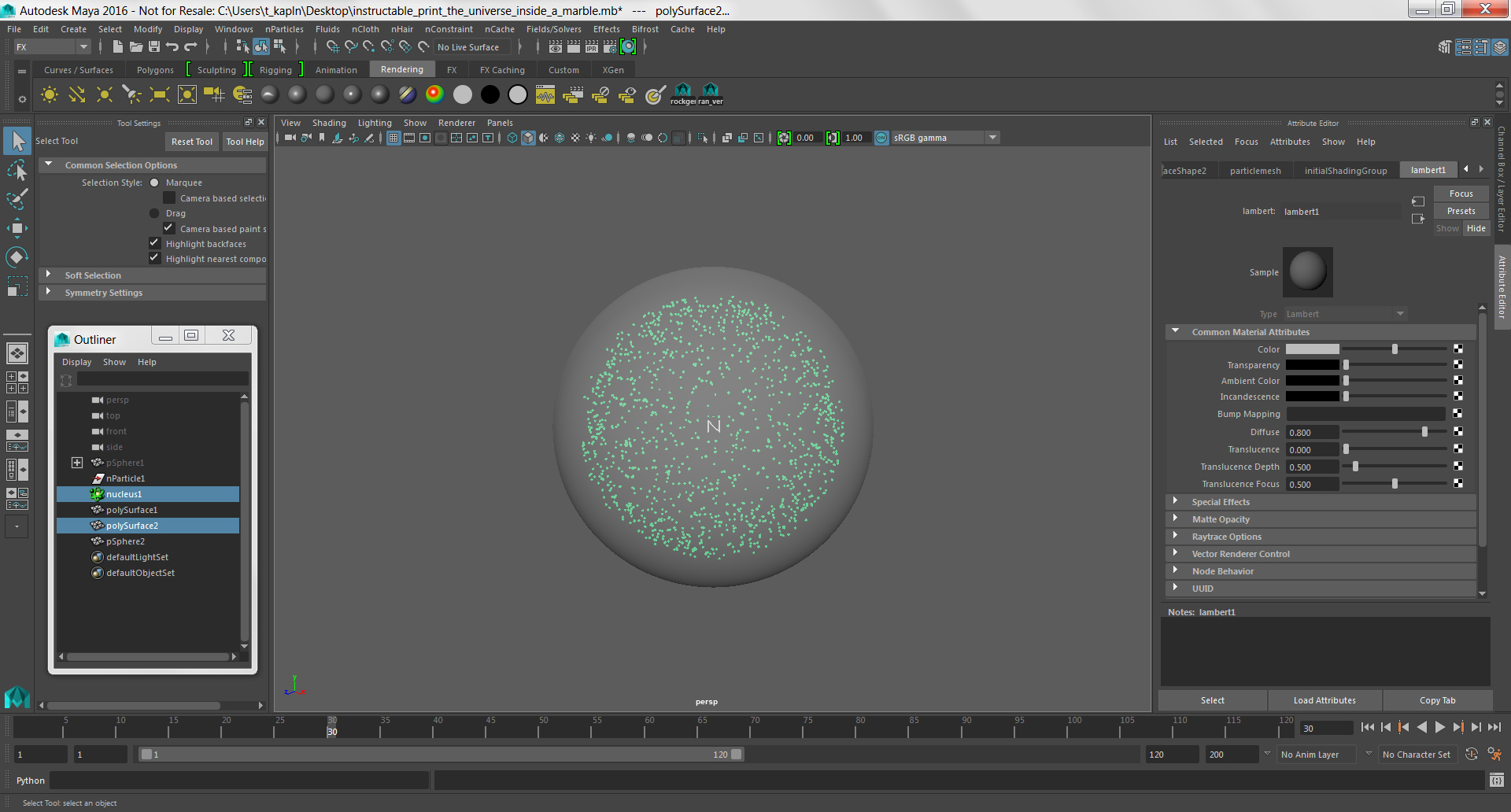1511x812 pixels.
Task: Click the Diffuse slider track
Action: pos(1394,432)
